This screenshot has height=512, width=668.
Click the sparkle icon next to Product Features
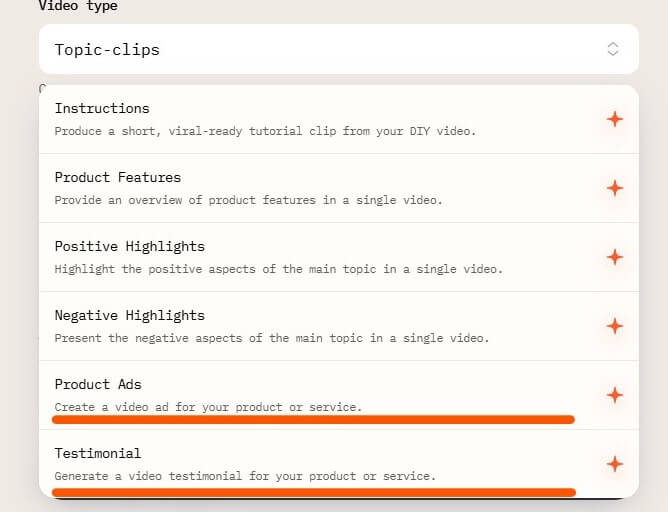(615, 188)
